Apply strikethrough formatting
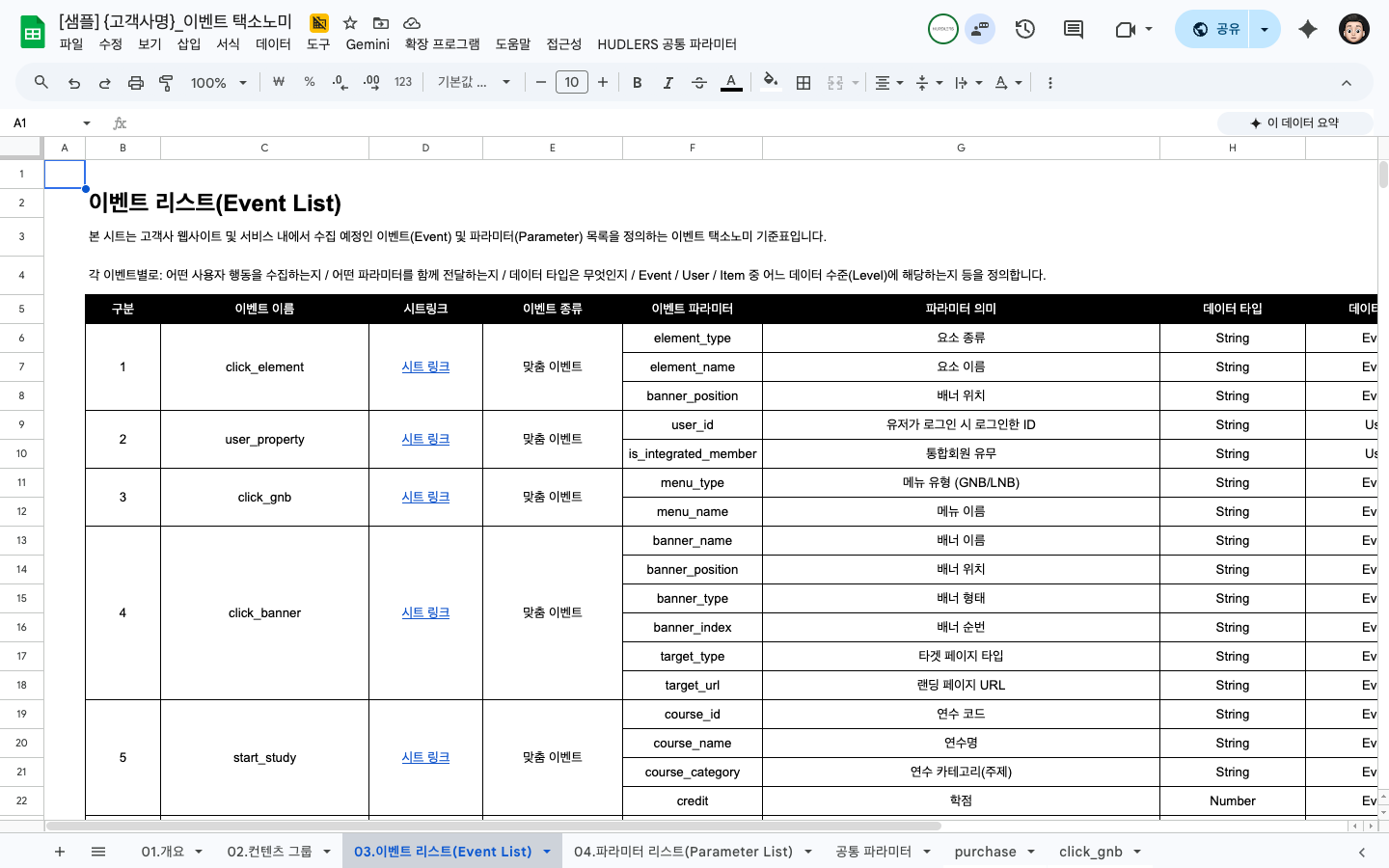This screenshot has height=868, width=1389. point(699,83)
